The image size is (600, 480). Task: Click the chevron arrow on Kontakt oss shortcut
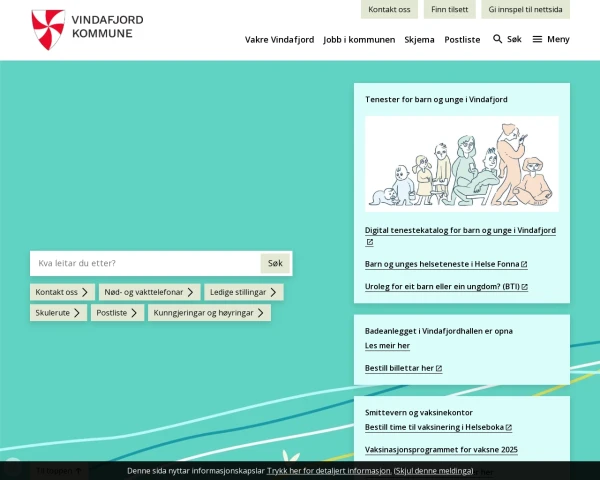[x=85, y=292]
